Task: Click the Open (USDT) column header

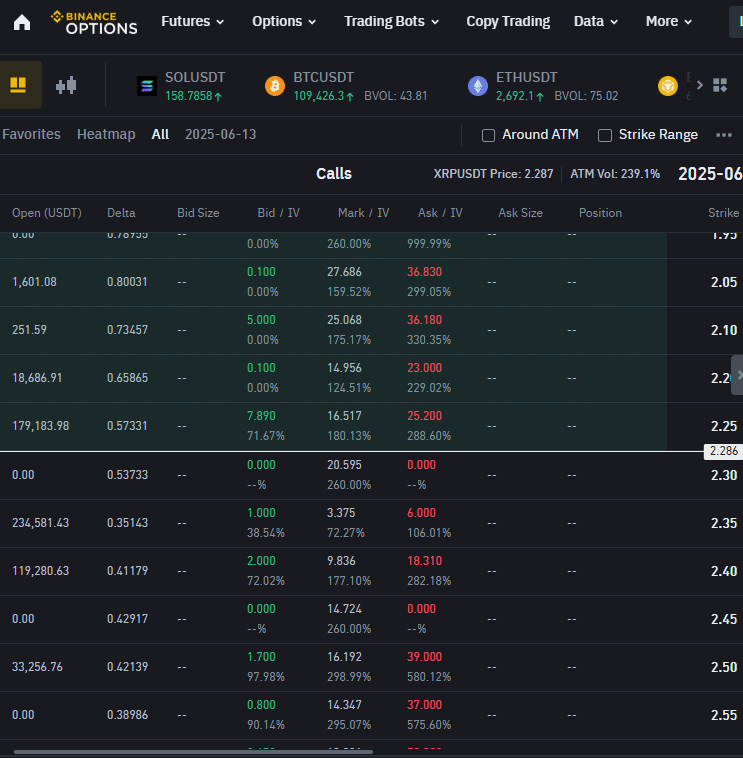Action: (x=47, y=213)
